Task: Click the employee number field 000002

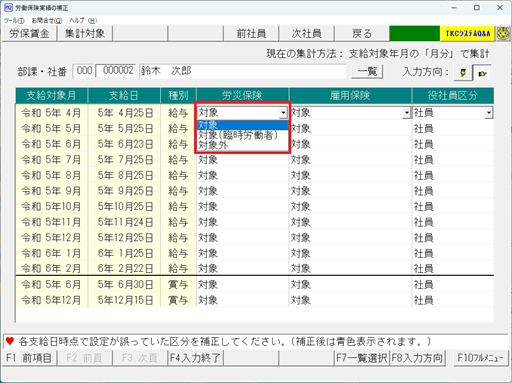Action: 116,71
